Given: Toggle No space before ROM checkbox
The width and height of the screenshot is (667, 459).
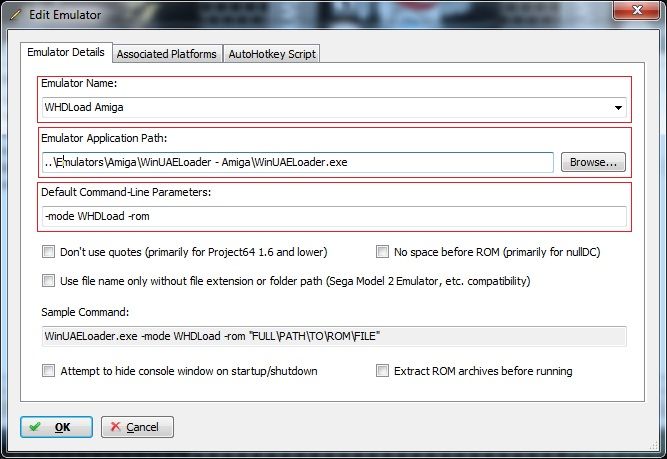Looking at the screenshot, I should click(x=382, y=252).
